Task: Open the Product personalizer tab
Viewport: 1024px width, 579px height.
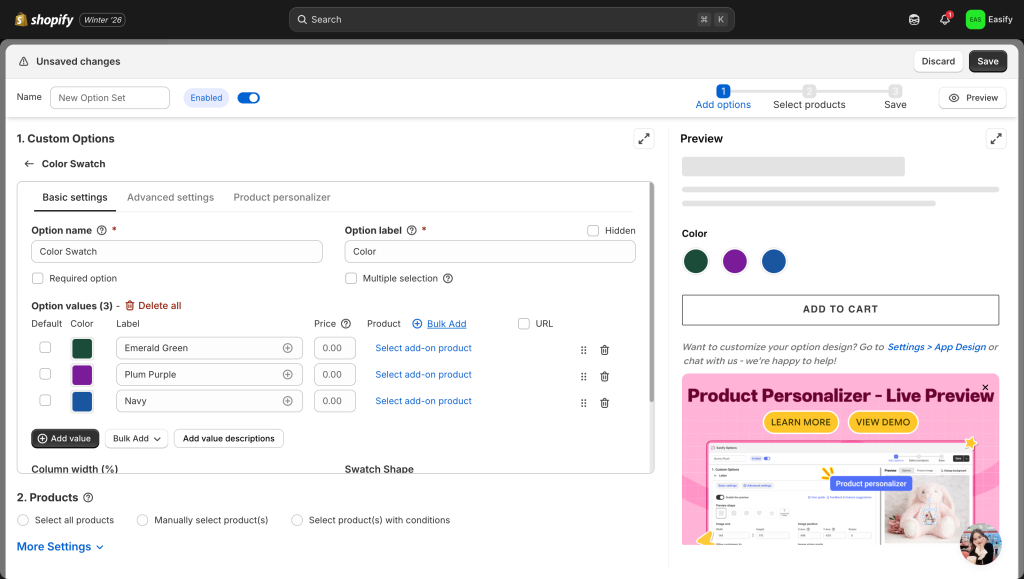Action: click(x=281, y=198)
